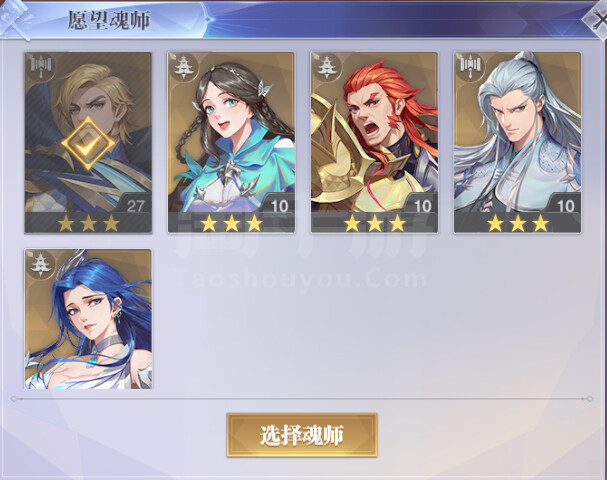
Task: Click the three-star rating under blonde hero
Action: (88, 223)
